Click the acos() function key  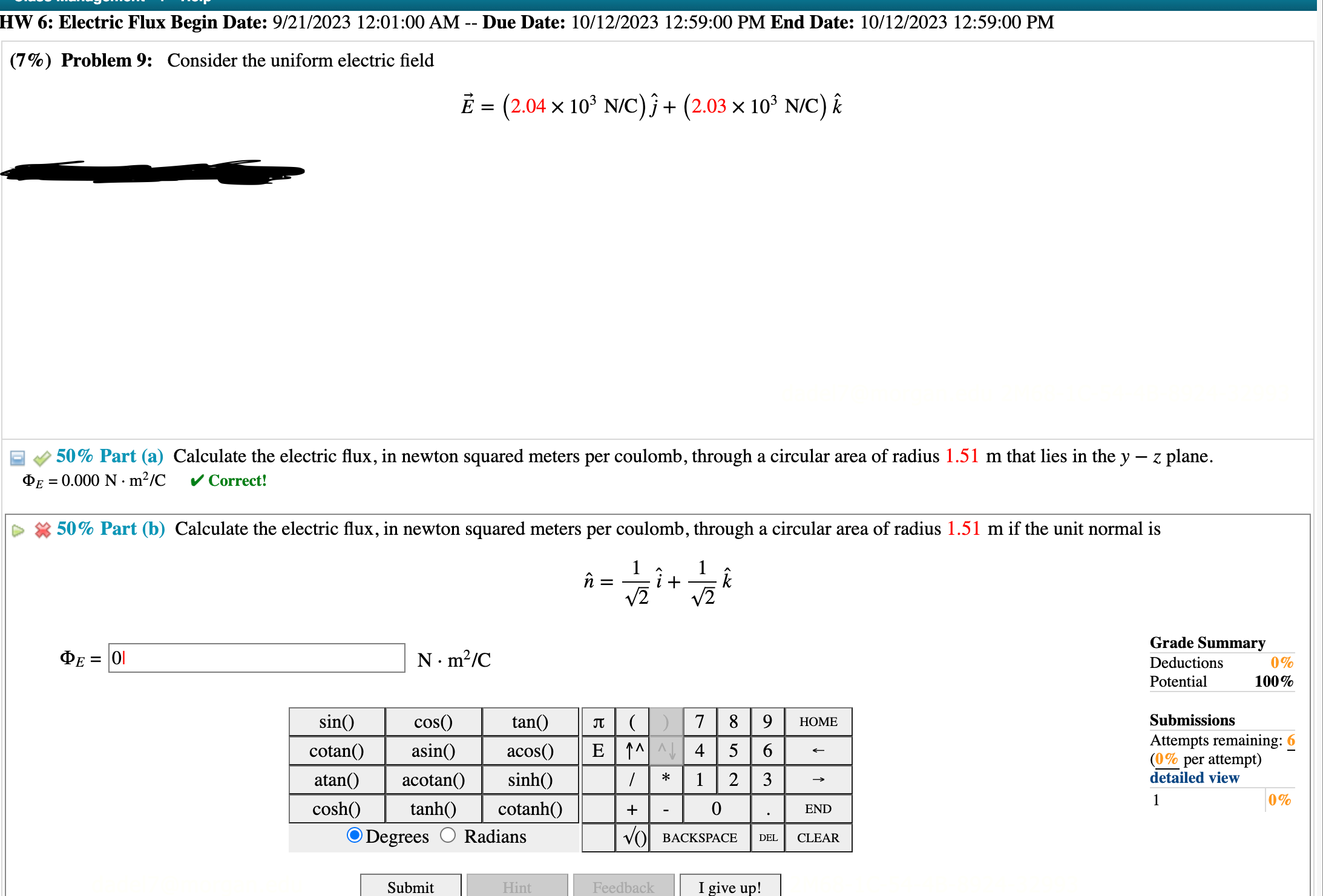(530, 751)
